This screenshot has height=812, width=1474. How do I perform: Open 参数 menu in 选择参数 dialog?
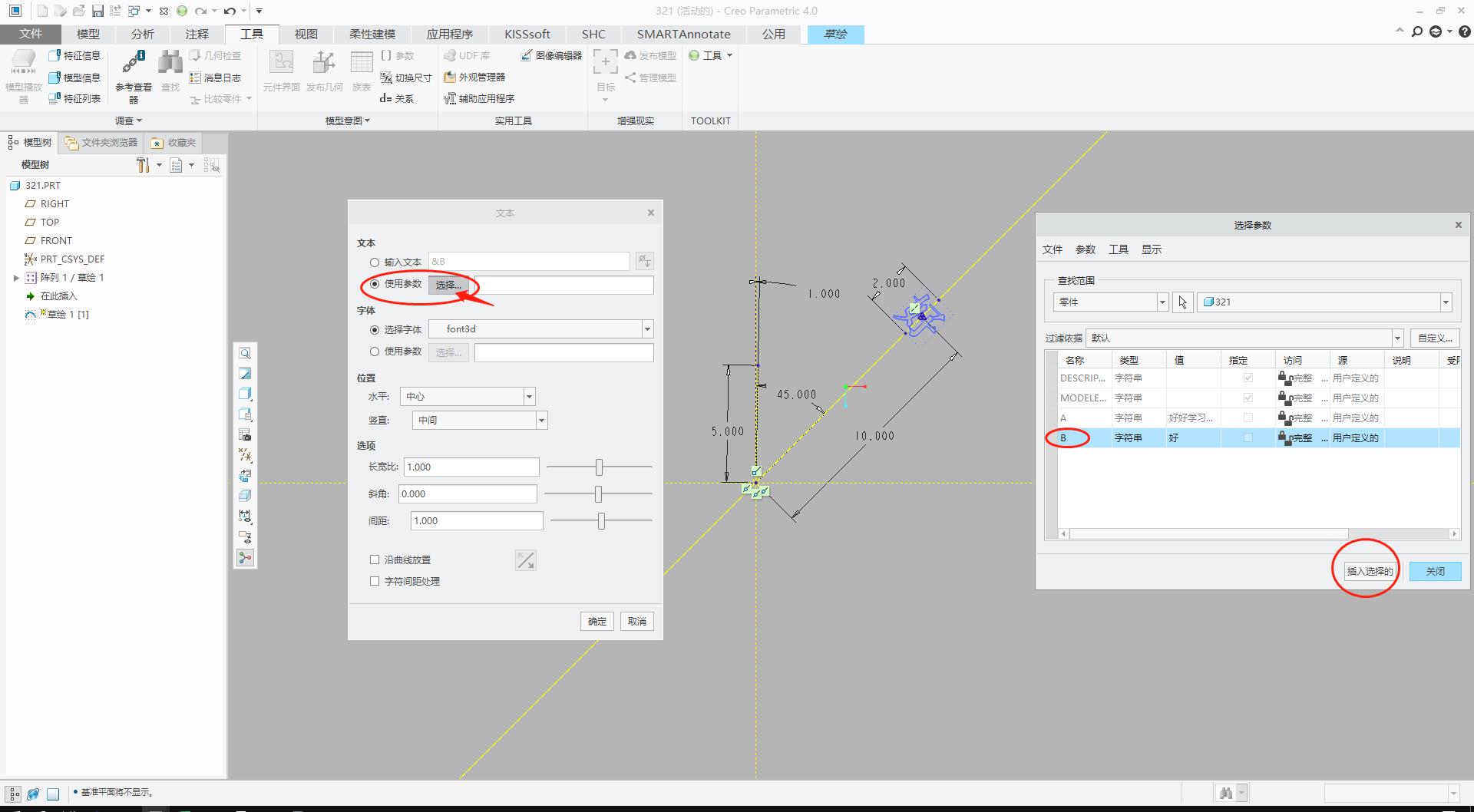(x=1086, y=249)
